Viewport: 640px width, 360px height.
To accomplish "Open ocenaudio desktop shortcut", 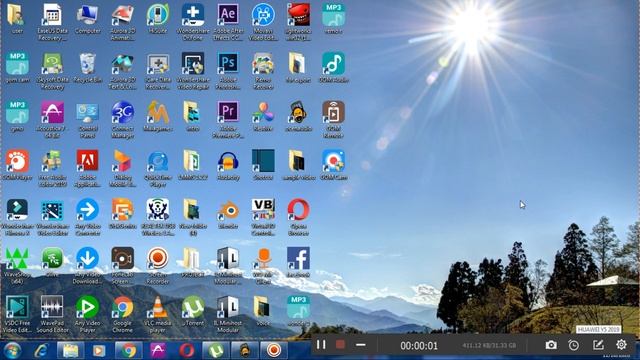I will [x=298, y=116].
